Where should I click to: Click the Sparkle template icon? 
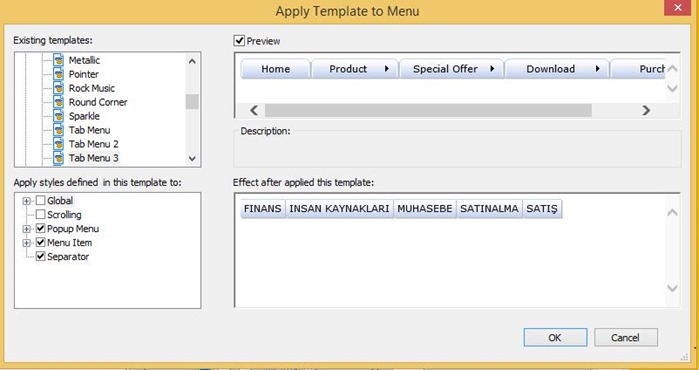click(58, 116)
